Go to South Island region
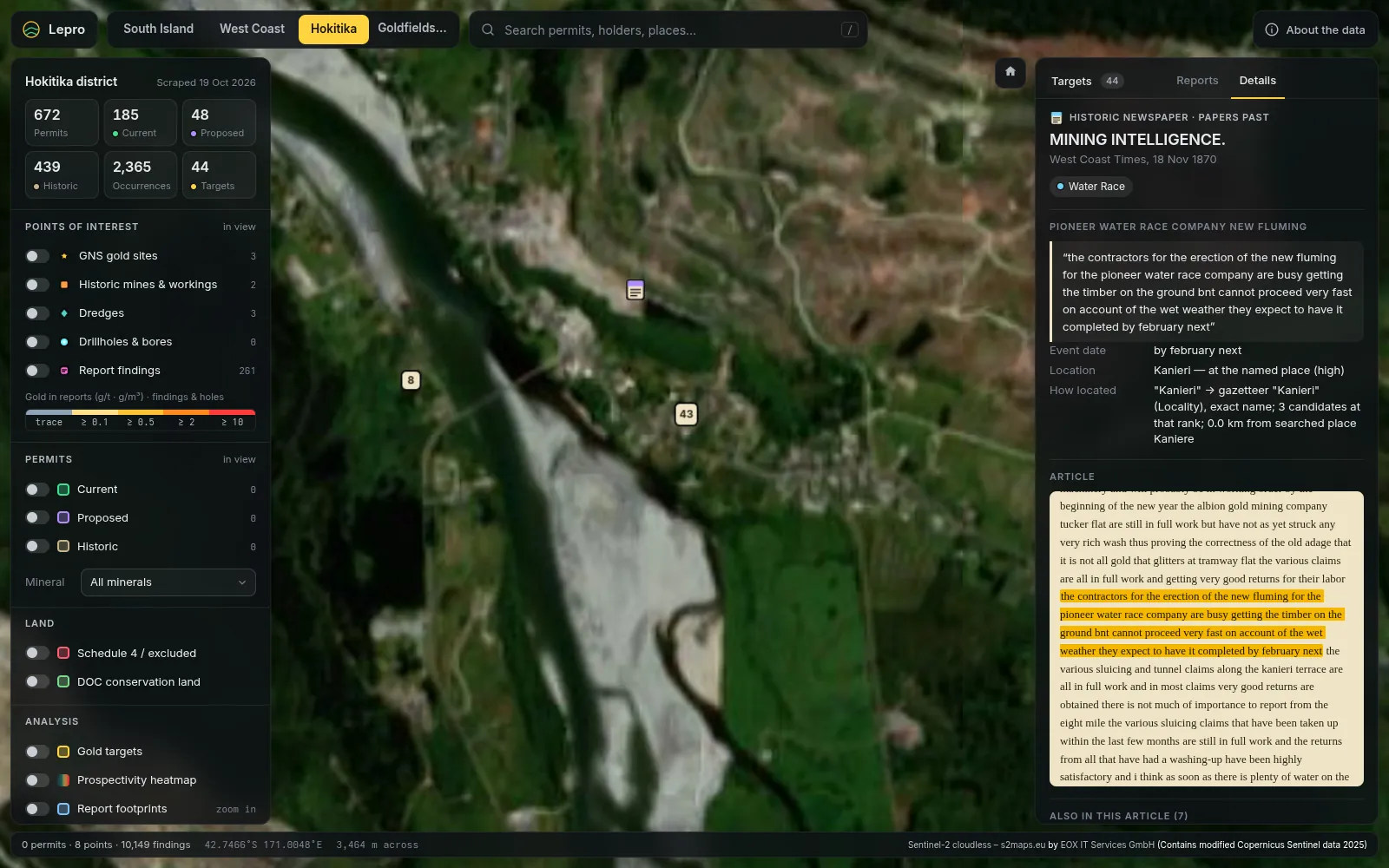 click(x=159, y=29)
